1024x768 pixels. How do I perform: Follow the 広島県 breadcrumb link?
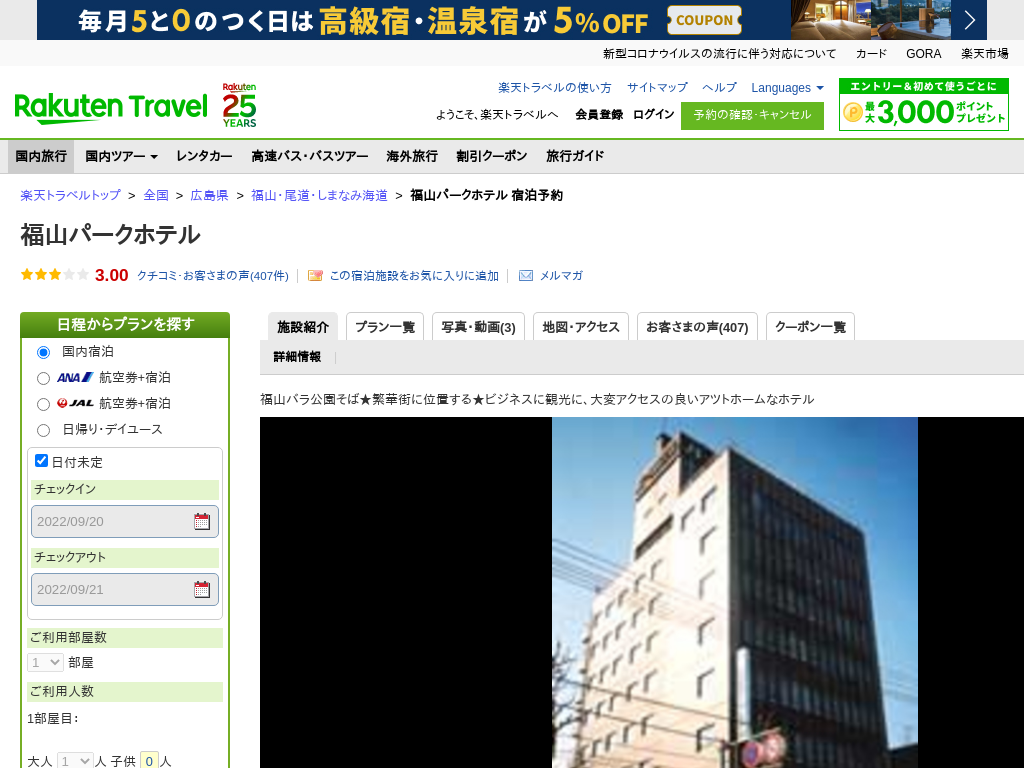pyautogui.click(x=209, y=196)
